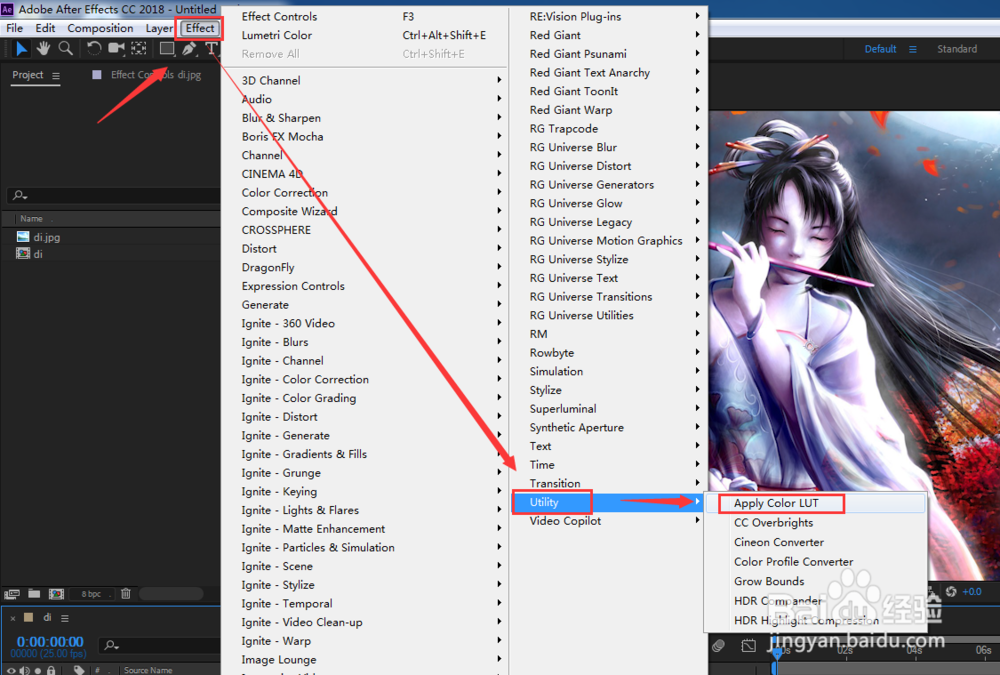
Task: Toggle the audio speaker column in timeline
Action: [24, 670]
